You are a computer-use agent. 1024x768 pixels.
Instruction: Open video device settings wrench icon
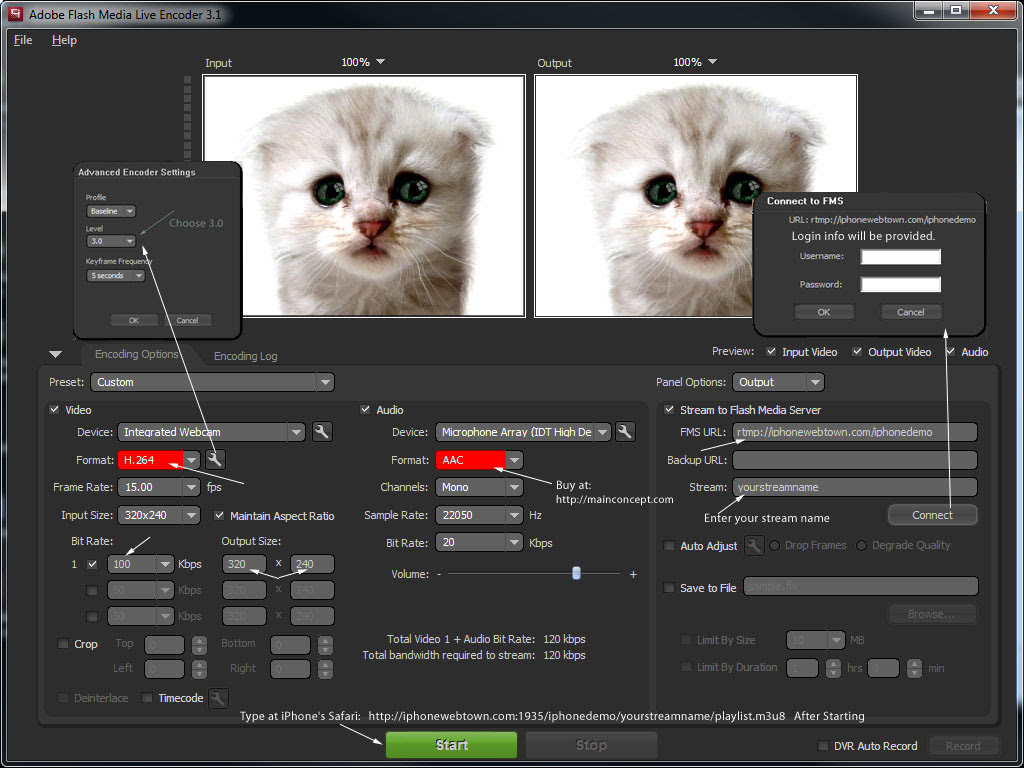[x=322, y=431]
